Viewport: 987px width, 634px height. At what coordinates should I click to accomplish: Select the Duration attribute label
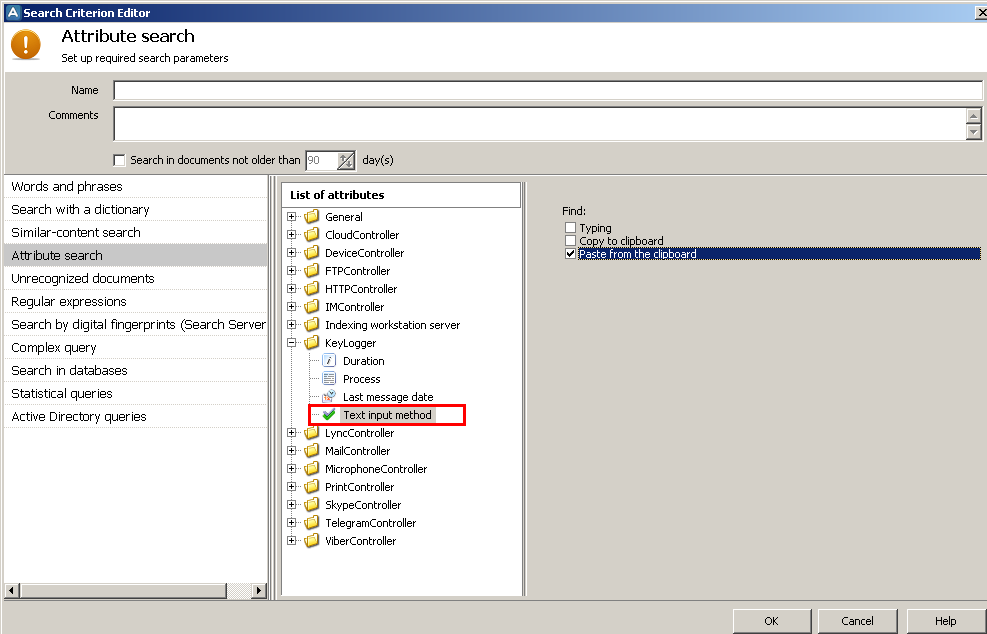(363, 361)
